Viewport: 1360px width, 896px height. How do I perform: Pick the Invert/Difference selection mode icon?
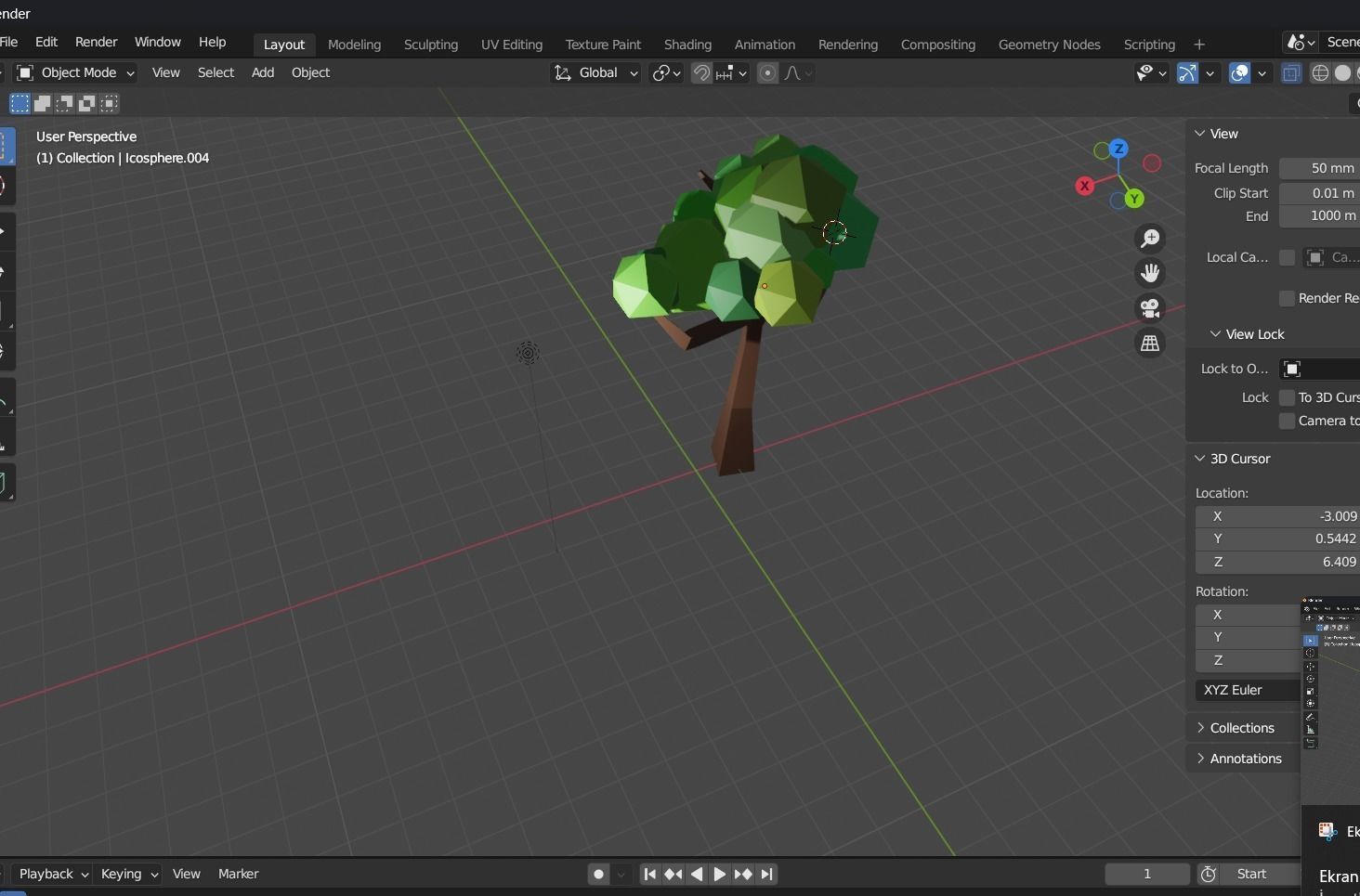(87, 103)
